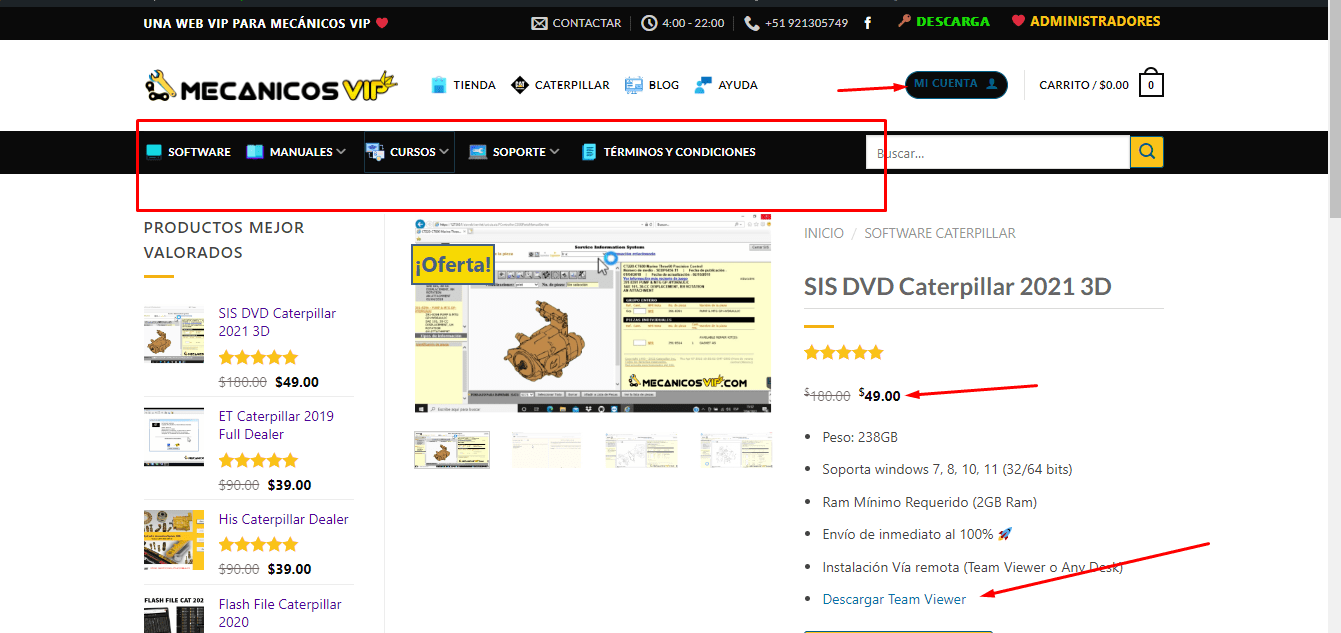Click the user icon in Mi Cuenta
This screenshot has height=633, width=1341.
point(992,84)
